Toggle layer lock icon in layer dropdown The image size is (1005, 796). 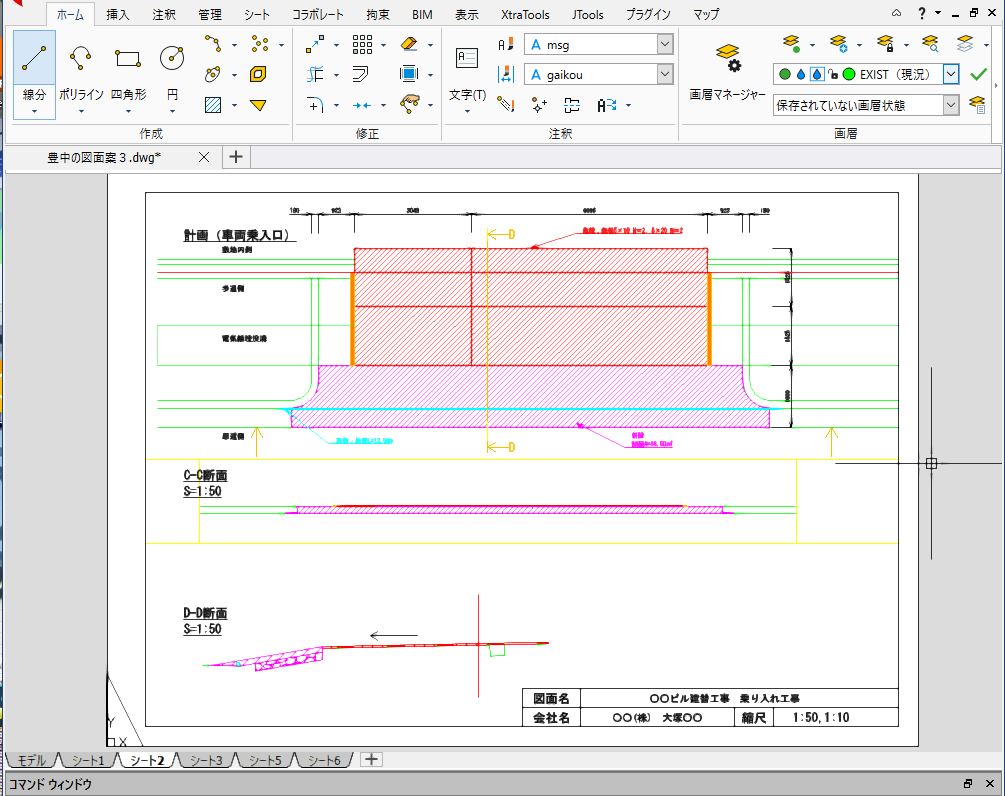[833, 75]
